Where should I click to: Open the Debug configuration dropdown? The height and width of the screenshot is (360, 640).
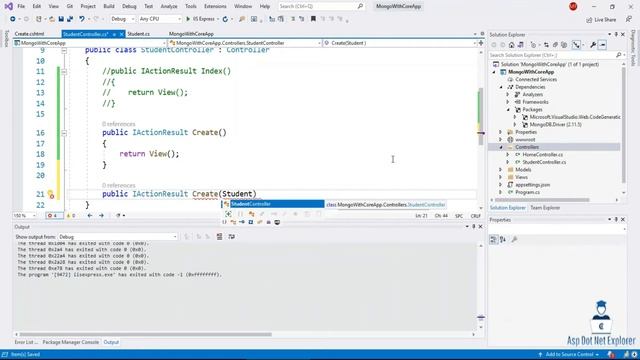[122, 19]
